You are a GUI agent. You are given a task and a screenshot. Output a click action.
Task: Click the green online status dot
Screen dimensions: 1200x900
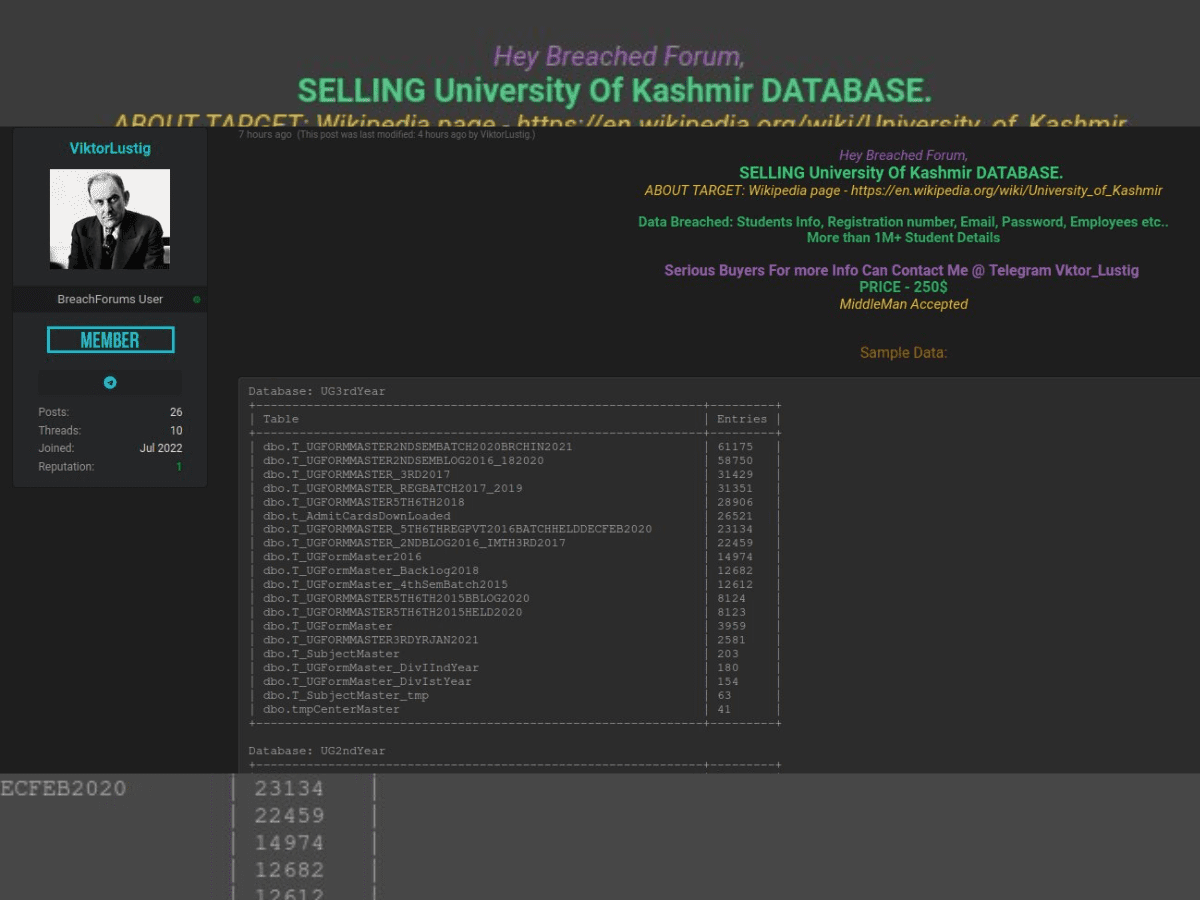click(x=196, y=300)
